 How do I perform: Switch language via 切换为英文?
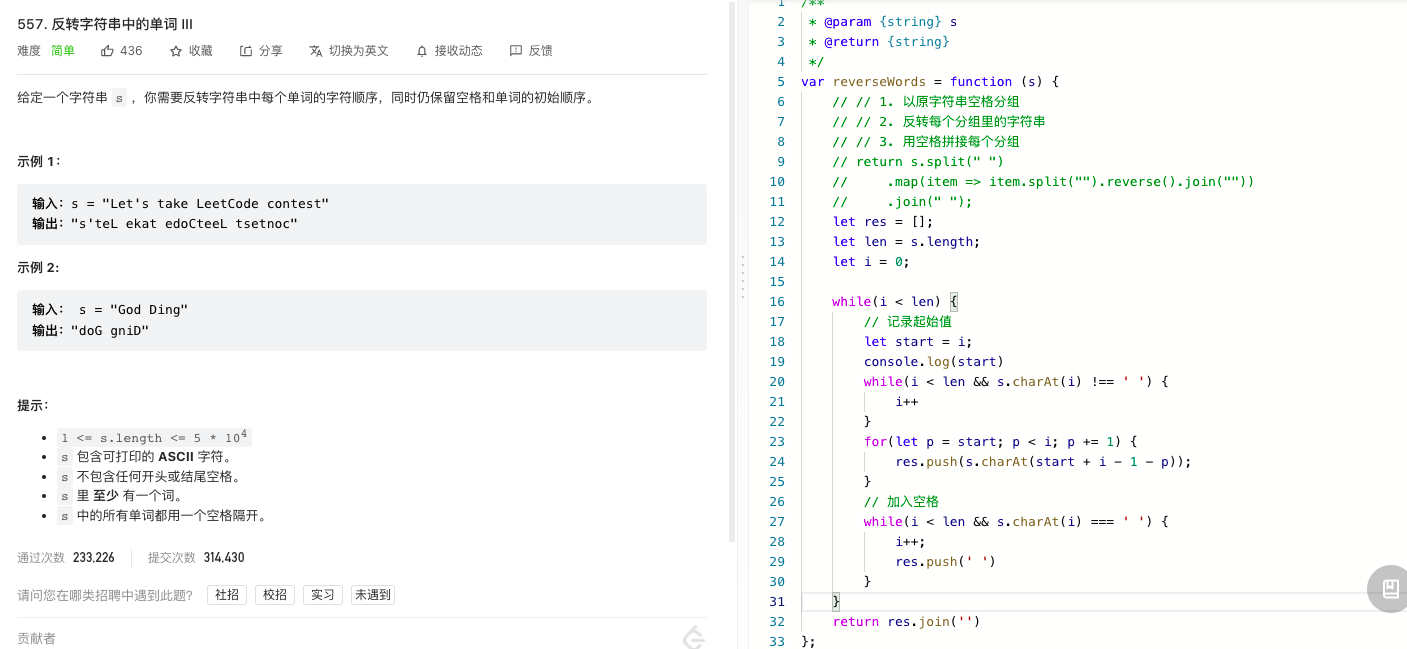349,51
